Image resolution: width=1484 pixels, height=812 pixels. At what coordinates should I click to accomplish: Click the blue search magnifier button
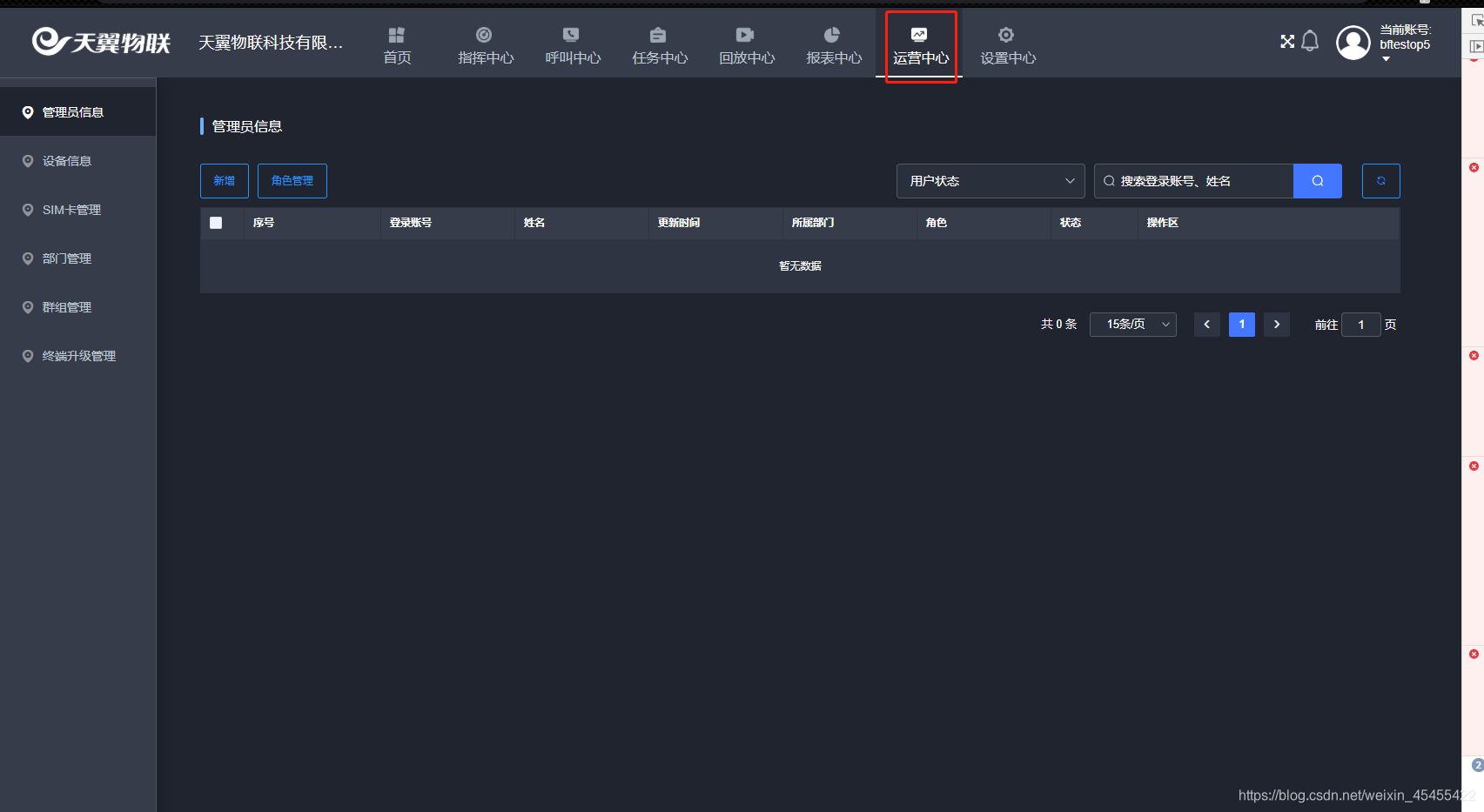pos(1318,181)
